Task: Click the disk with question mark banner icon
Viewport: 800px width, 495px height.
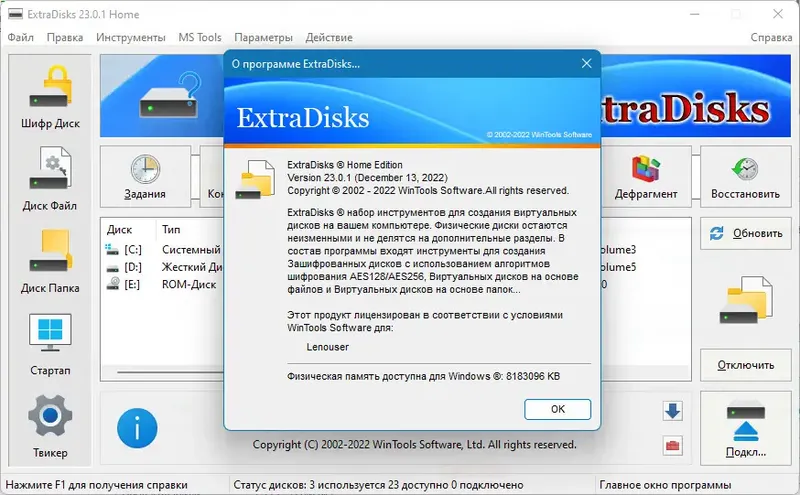Action: click(x=170, y=96)
